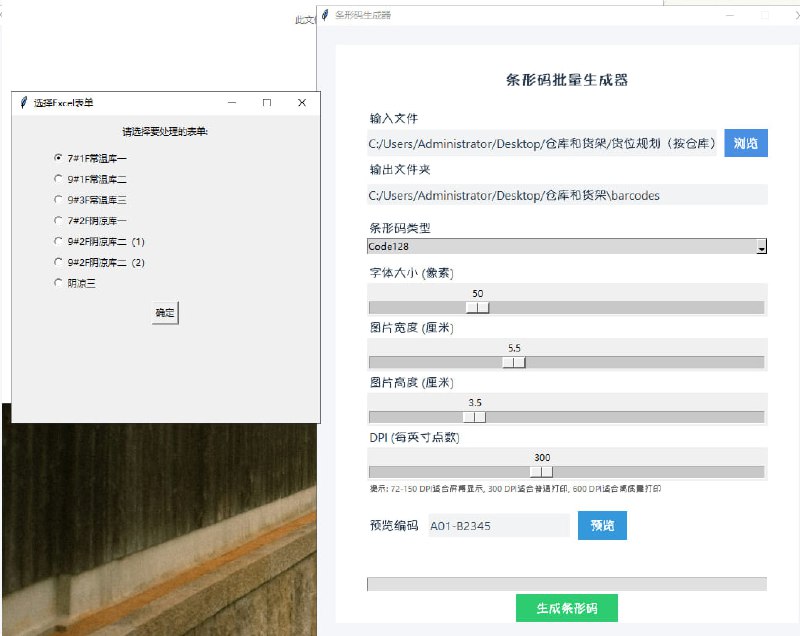The height and width of the screenshot is (636, 800).
Task: Click the green 生成条形码 button
Action: point(565,607)
